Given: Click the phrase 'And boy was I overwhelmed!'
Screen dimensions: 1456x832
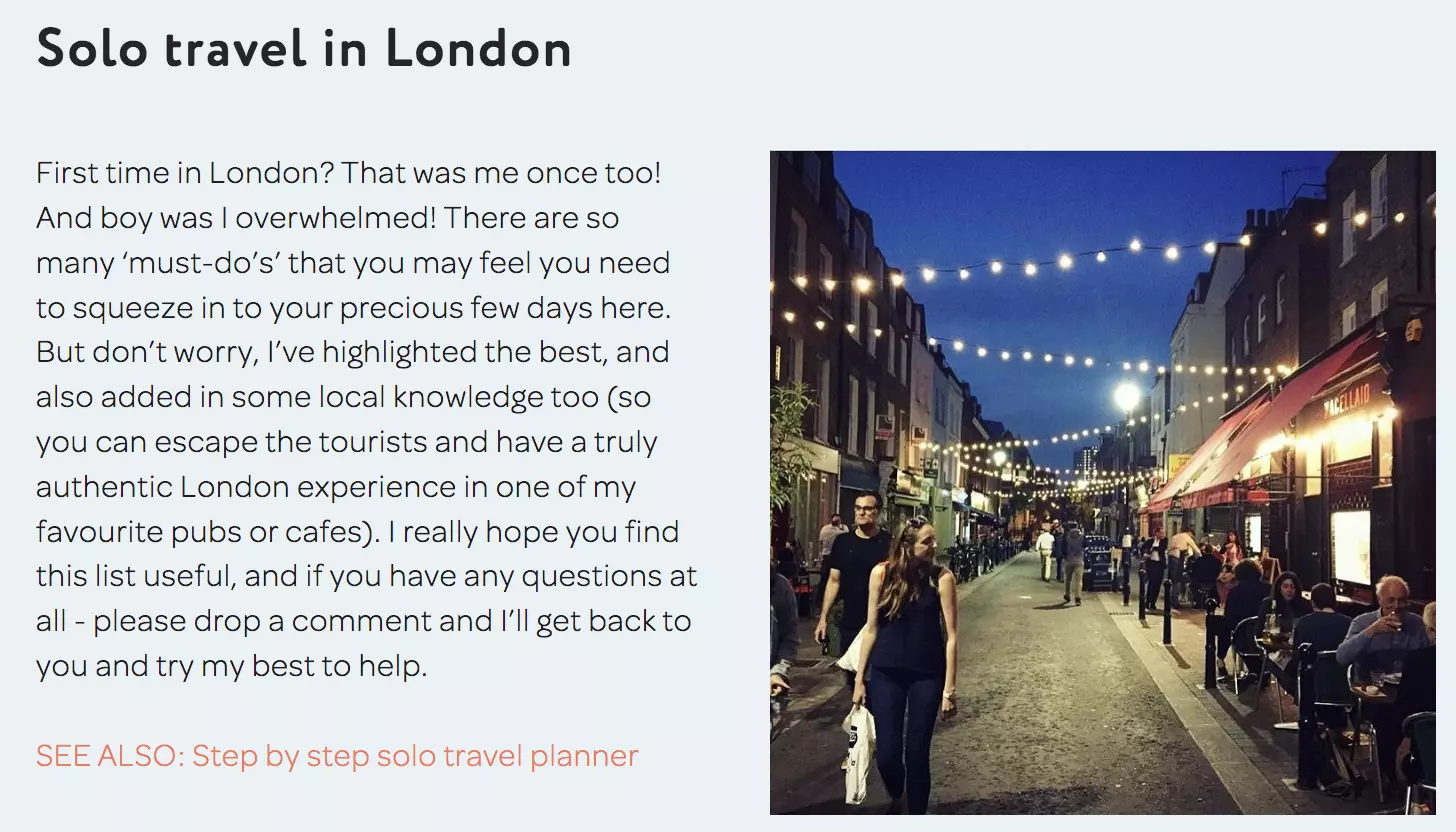Looking at the screenshot, I should 227,219.
